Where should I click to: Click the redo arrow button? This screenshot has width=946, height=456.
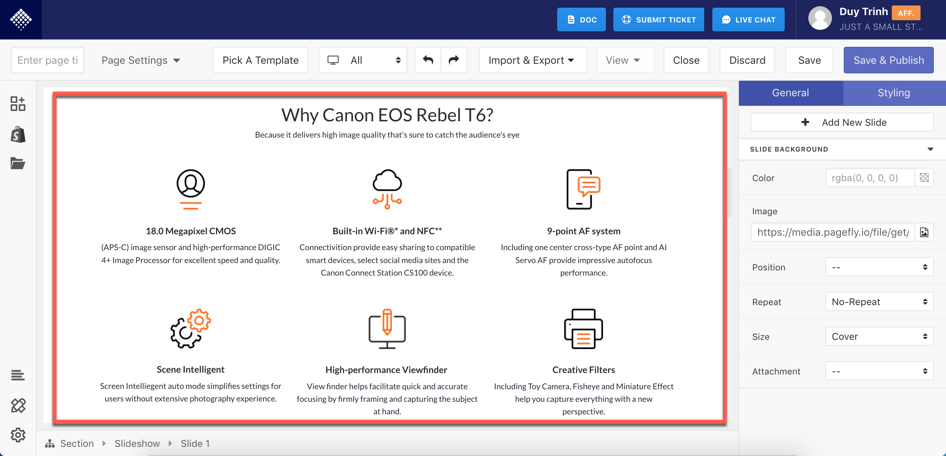tap(454, 60)
